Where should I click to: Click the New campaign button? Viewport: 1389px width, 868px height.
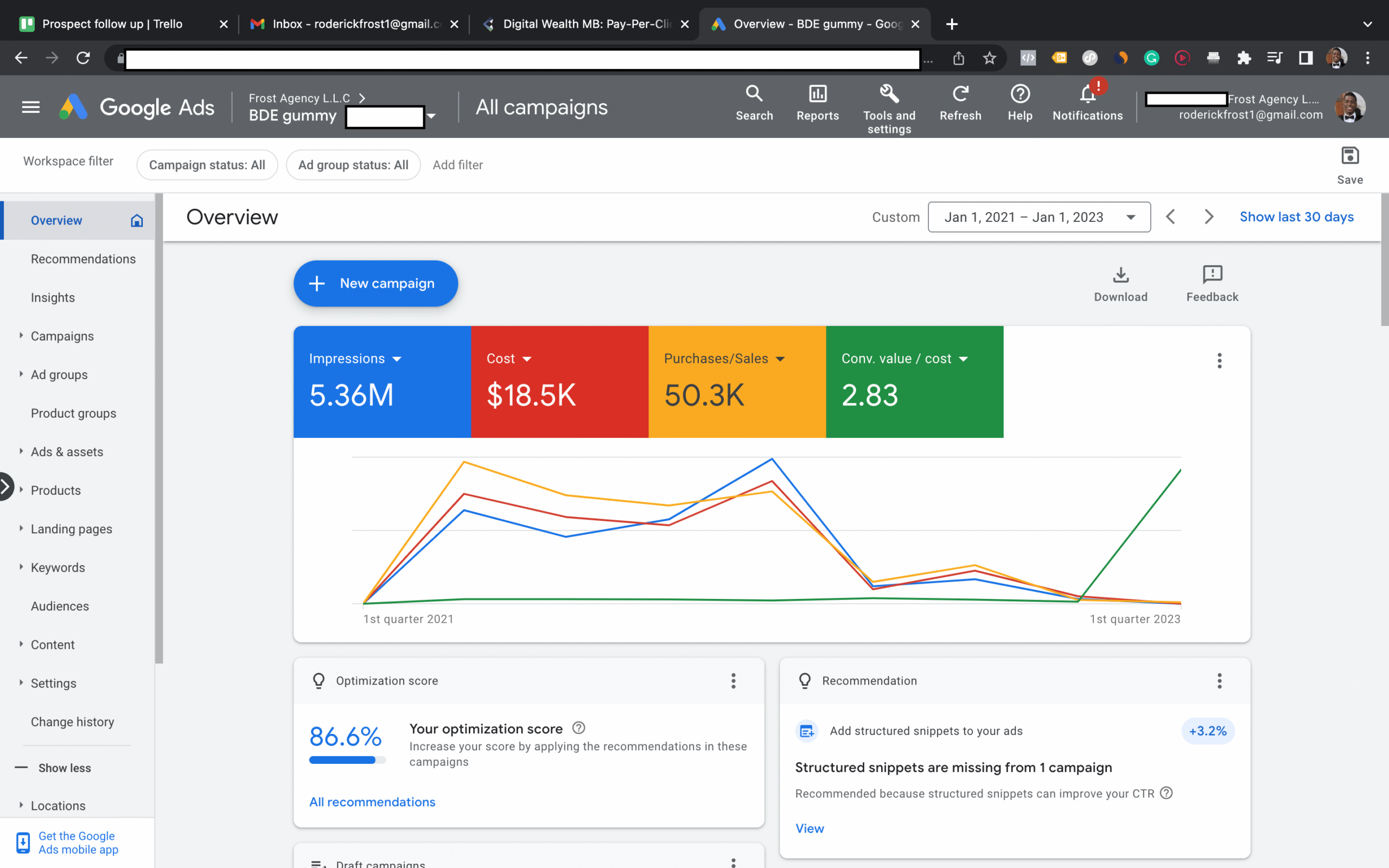tap(375, 284)
